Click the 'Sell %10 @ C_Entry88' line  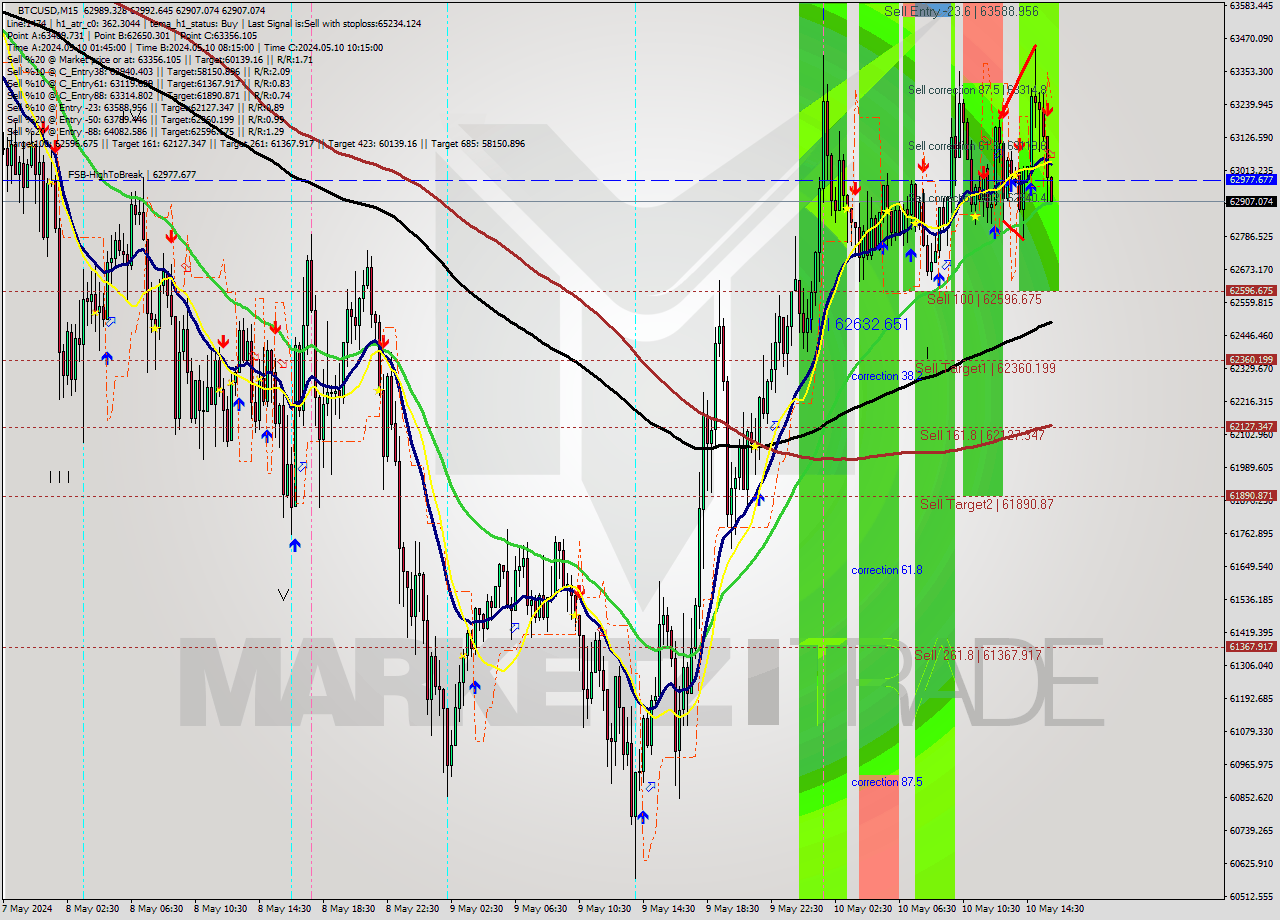(149, 96)
